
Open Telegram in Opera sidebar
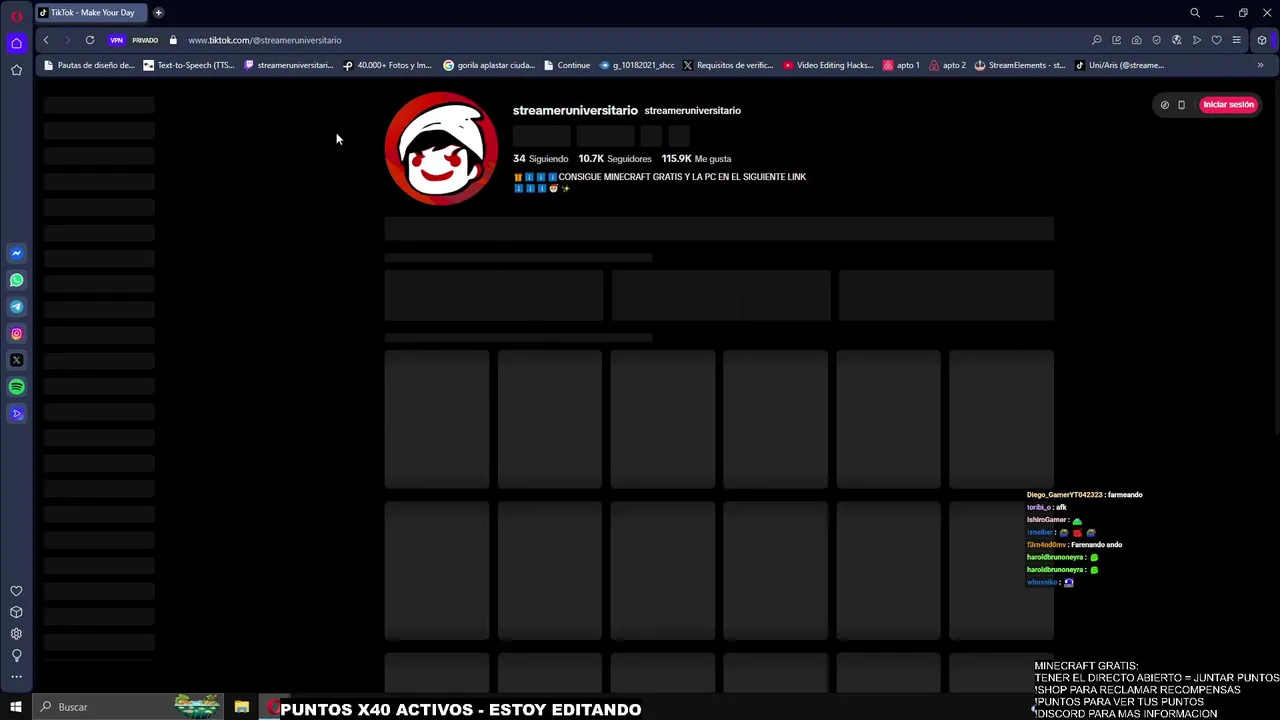(x=16, y=307)
